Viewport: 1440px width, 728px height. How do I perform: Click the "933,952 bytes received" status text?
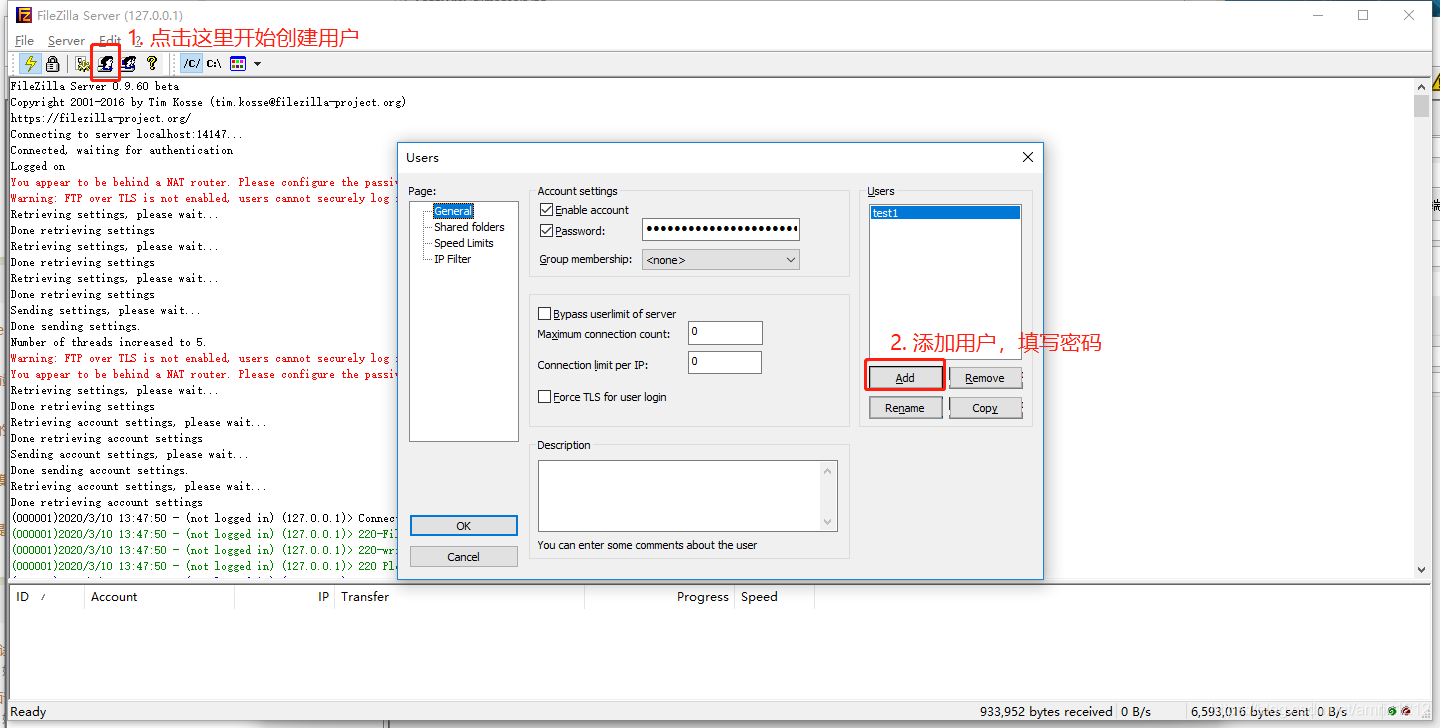tap(1046, 712)
